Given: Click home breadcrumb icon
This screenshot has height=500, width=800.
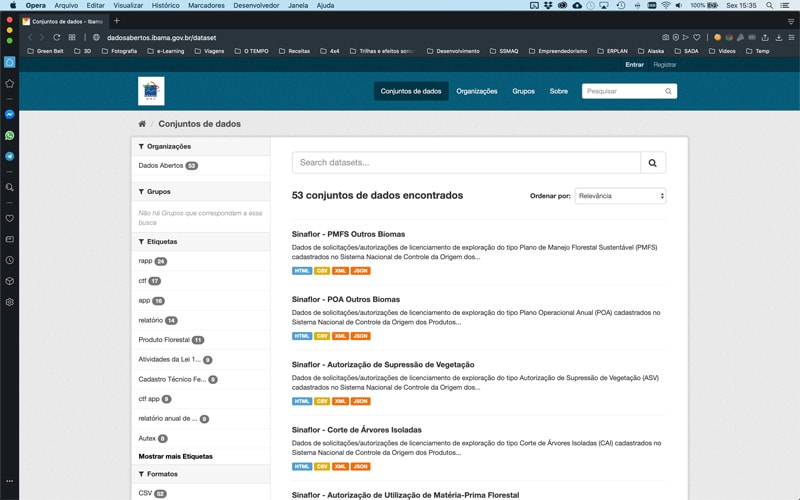Looking at the screenshot, I should coord(142,123).
